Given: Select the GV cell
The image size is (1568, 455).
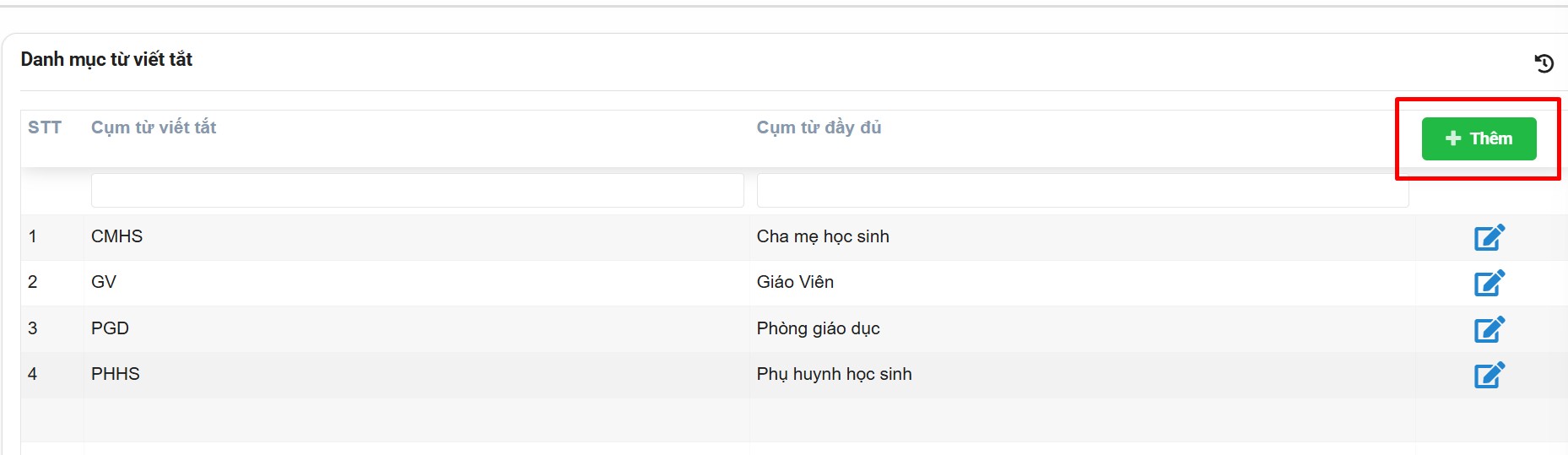Looking at the screenshot, I should tap(104, 282).
